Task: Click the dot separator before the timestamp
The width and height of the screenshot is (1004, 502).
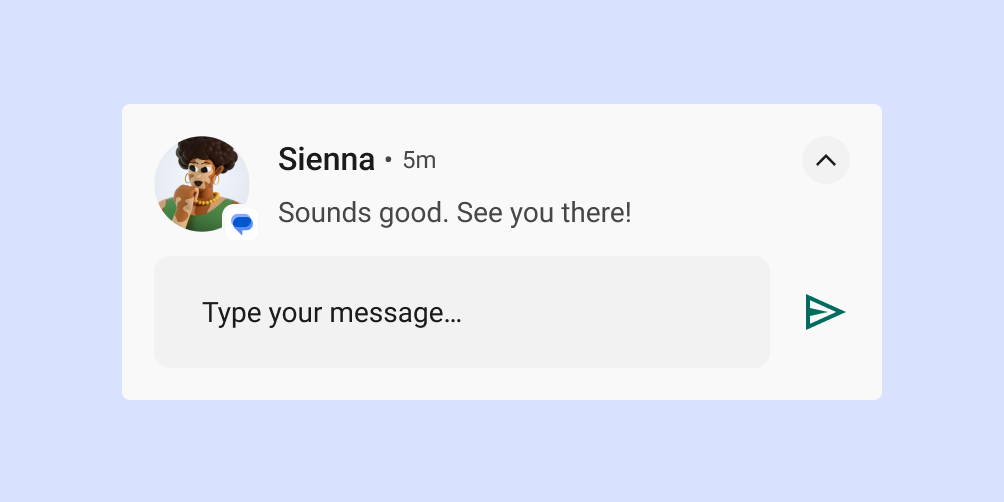Action: pyautogui.click(x=388, y=160)
